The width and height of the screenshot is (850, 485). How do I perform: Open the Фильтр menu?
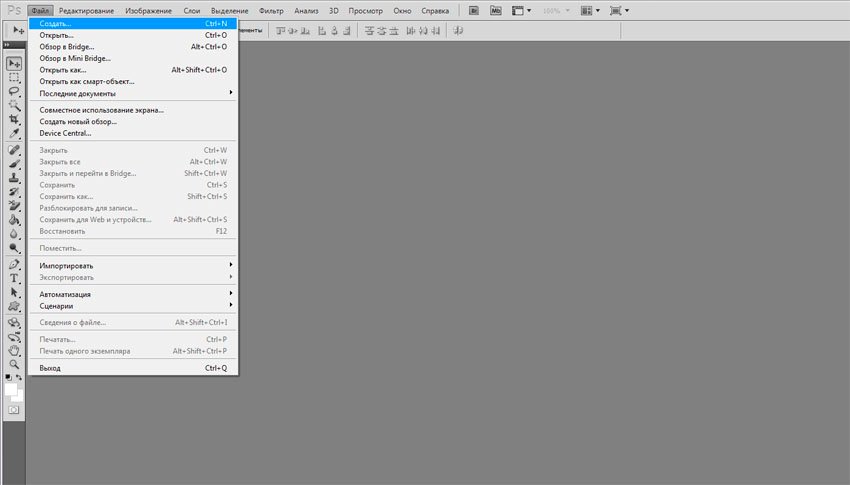click(271, 10)
